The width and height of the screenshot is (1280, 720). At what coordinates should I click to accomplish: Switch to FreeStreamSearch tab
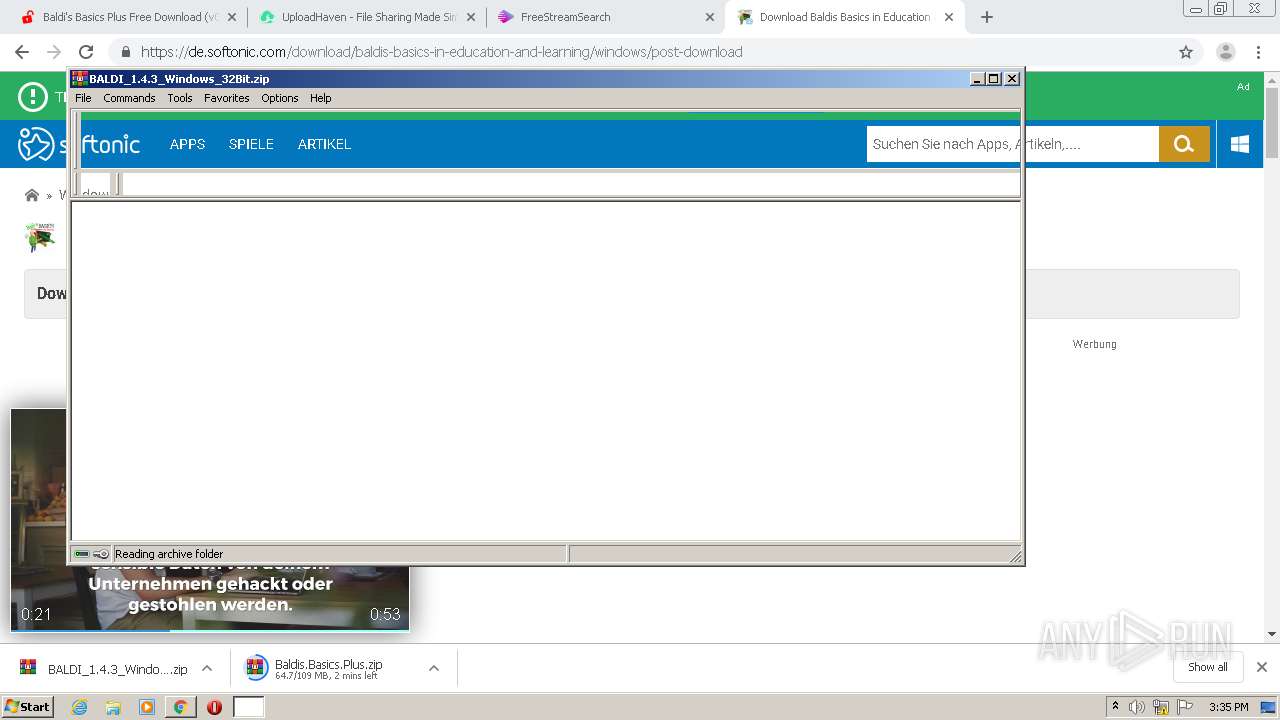[606, 17]
